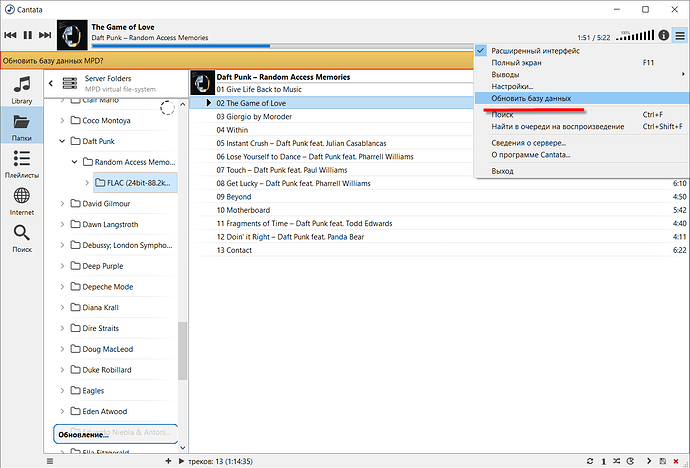The width and height of the screenshot is (690, 468).
Task: Select track 13 Contact
Action: point(439,250)
